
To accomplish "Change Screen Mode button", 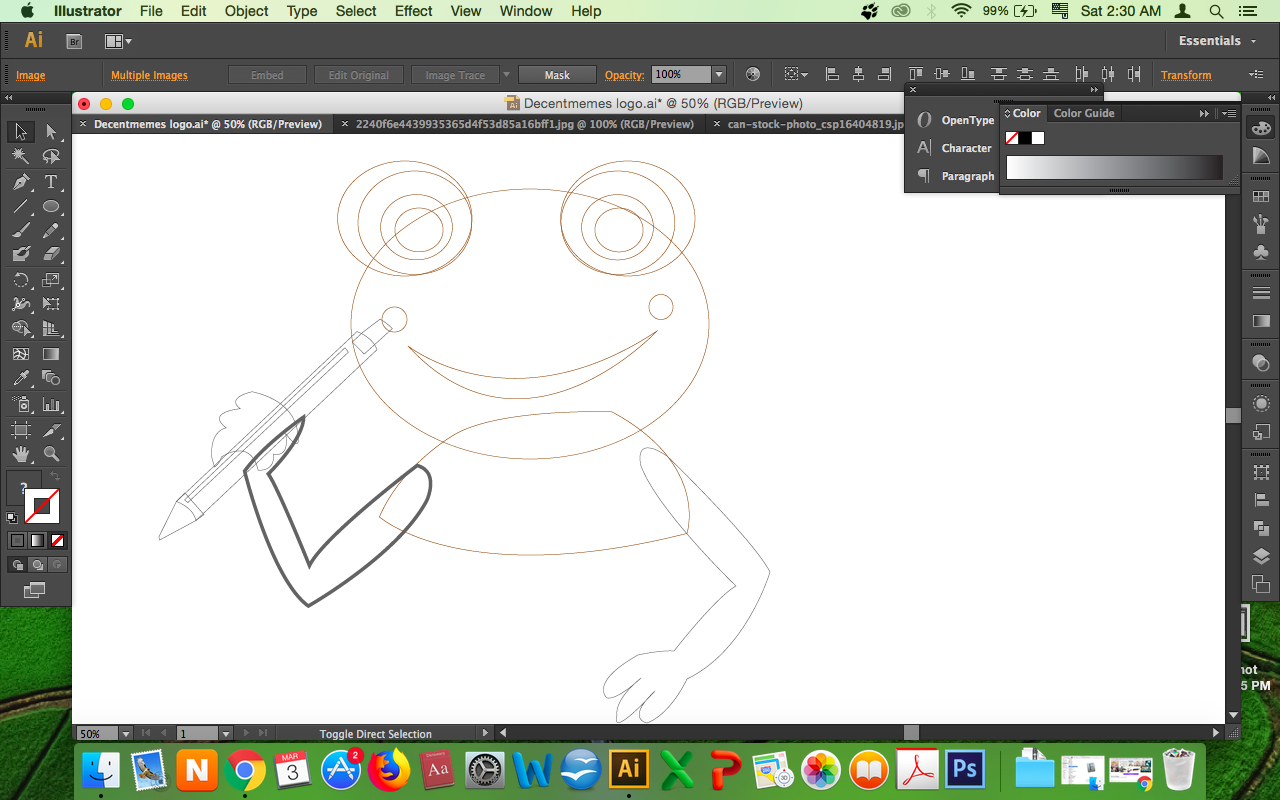I will tap(35, 590).
